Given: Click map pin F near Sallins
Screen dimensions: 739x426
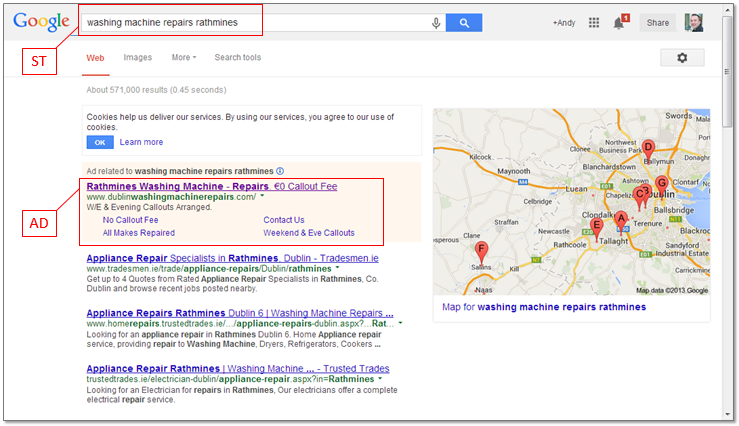Looking at the screenshot, I should coord(481,252).
